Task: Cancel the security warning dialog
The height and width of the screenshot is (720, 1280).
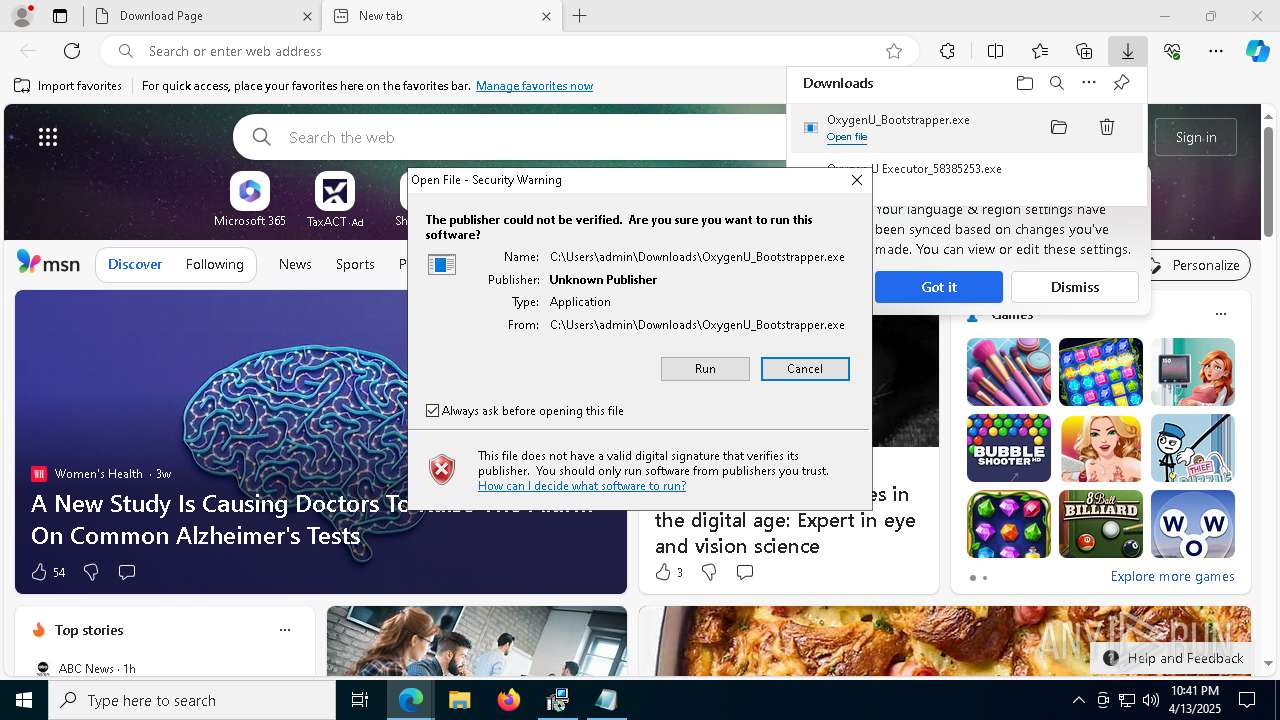Action: [x=805, y=369]
